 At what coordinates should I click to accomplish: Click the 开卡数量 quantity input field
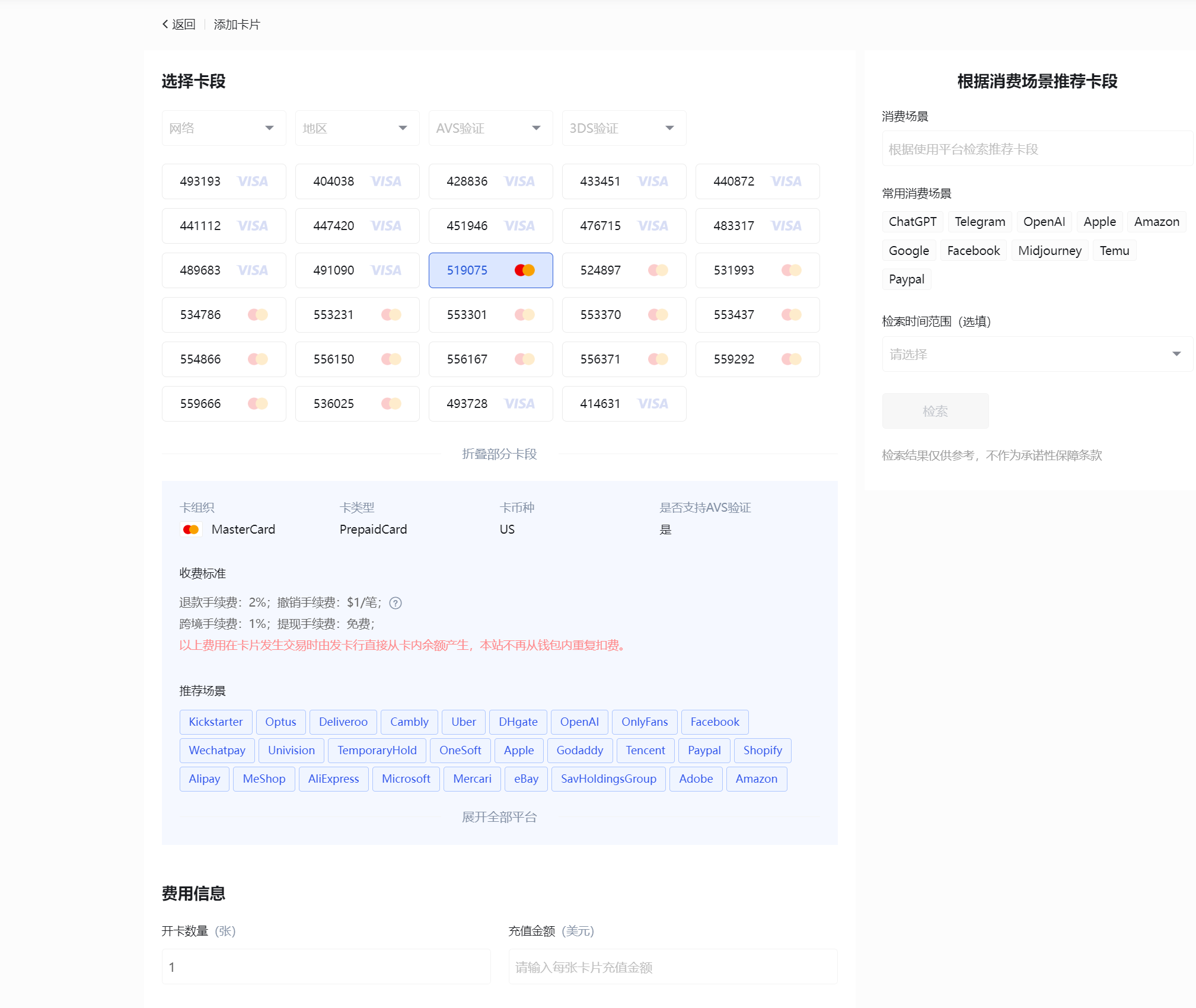(326, 967)
